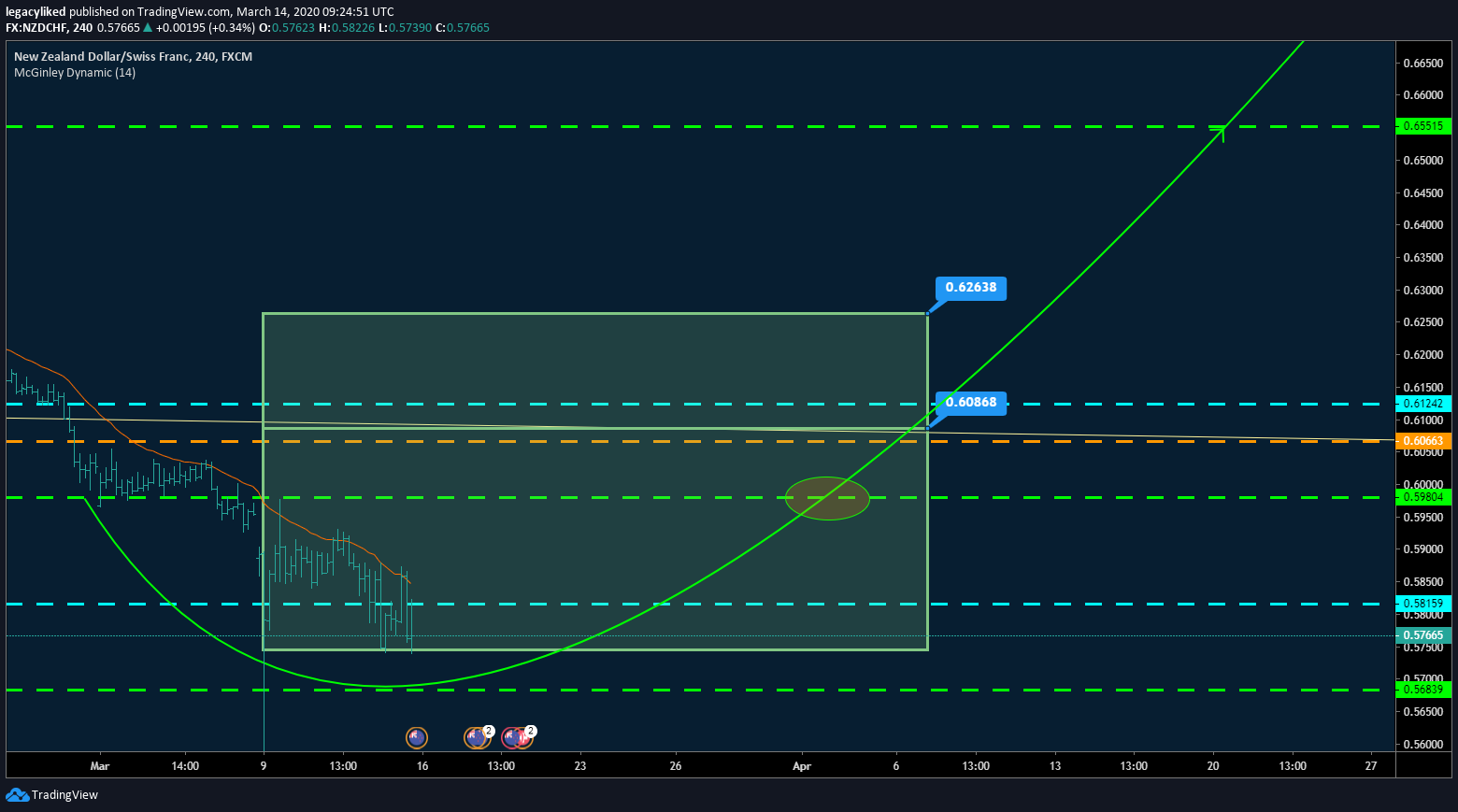Click the 23 date label on time axis

click(580, 766)
